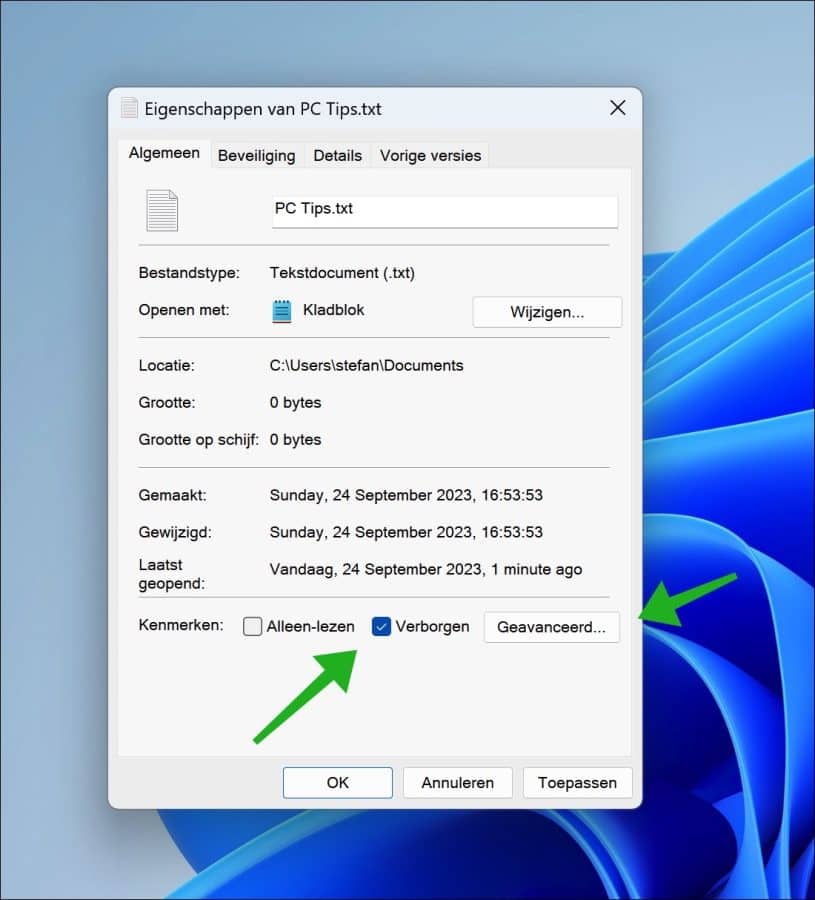Apply changes with the Toepassen button
Image resolution: width=815 pixels, height=900 pixels.
pyautogui.click(x=577, y=782)
